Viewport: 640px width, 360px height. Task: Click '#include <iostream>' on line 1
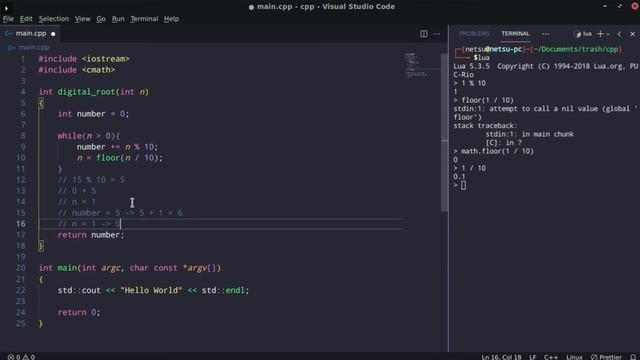(84, 59)
